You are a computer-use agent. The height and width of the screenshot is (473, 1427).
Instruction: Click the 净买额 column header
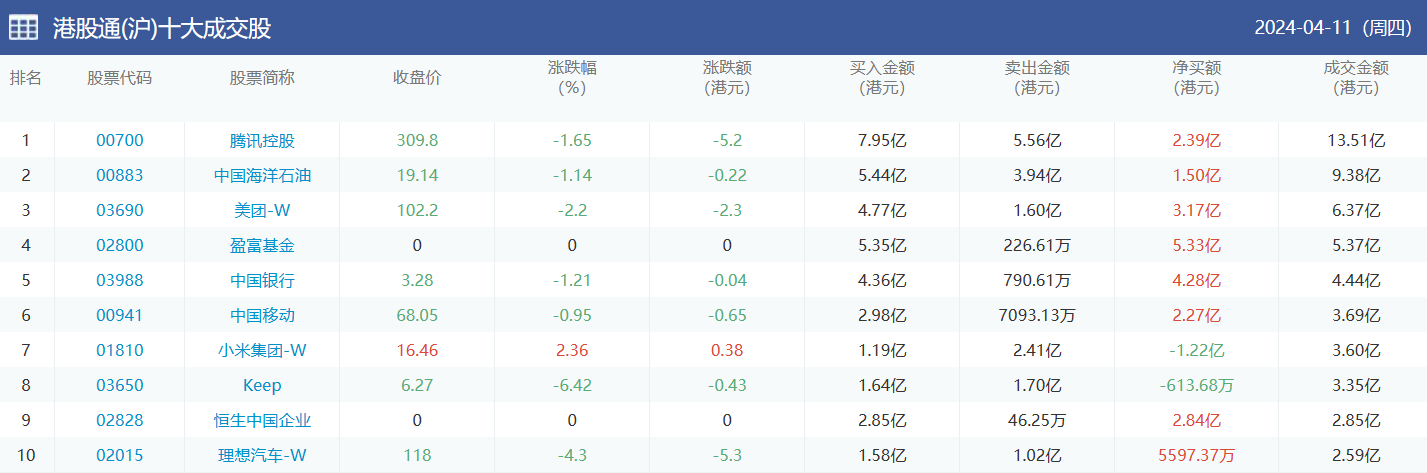pos(1196,78)
